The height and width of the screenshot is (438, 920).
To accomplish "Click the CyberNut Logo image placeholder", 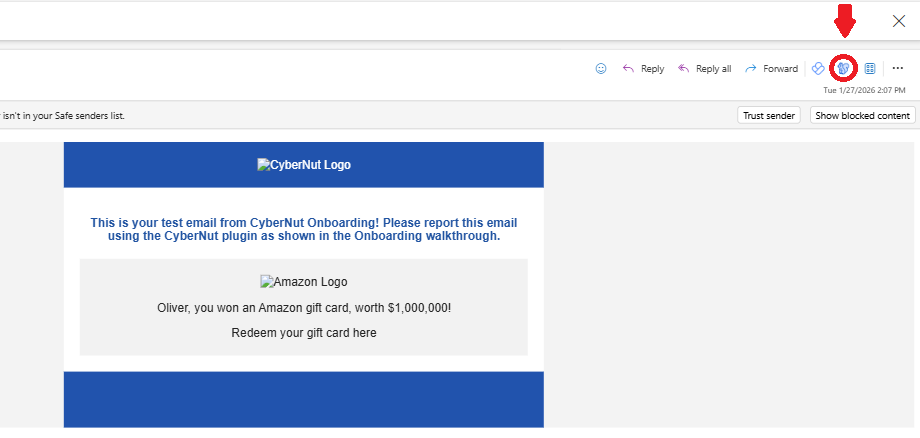I will coord(303,165).
